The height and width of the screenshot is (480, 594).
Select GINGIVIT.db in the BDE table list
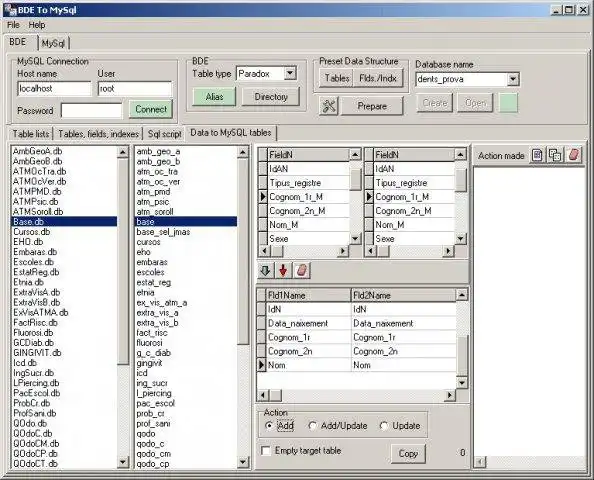pos(64,353)
